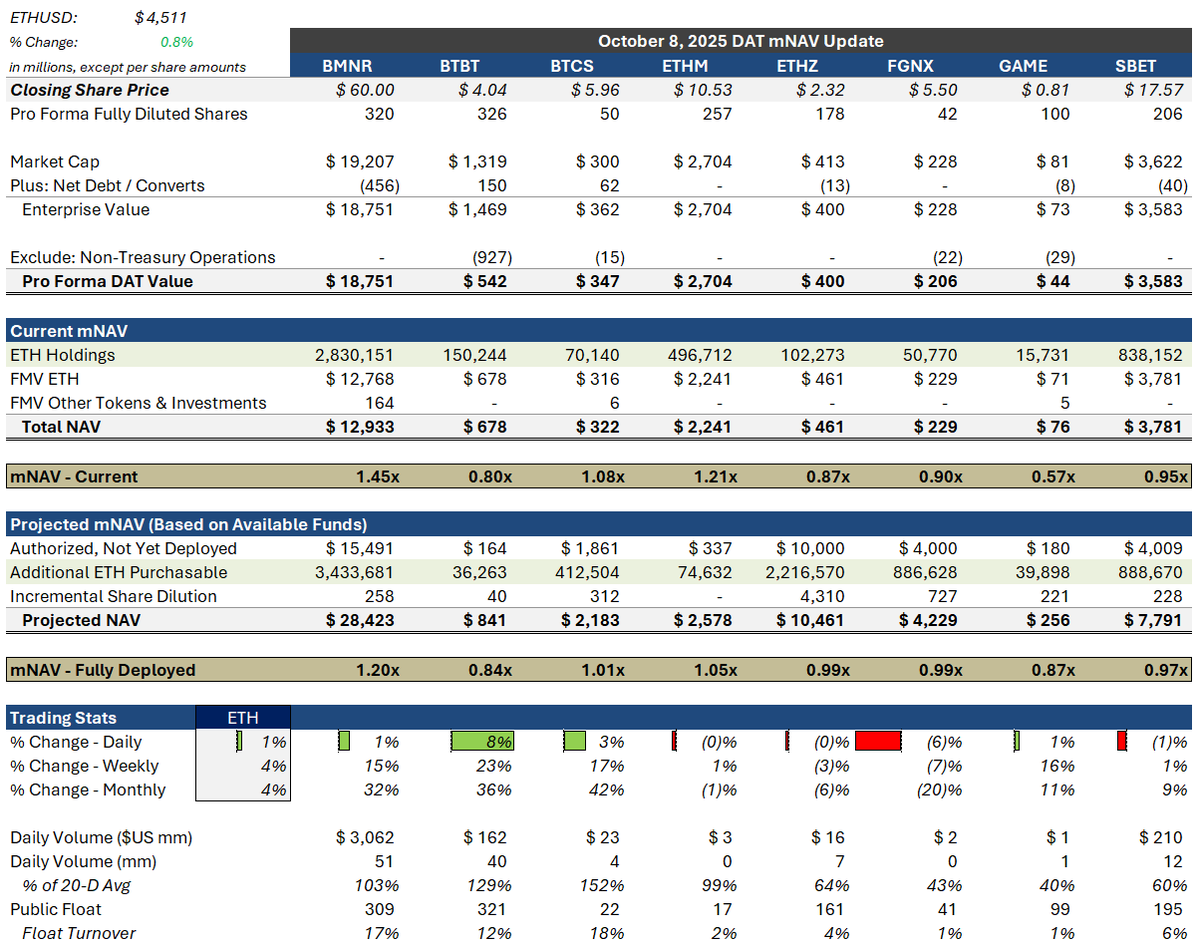Select the green 0.8% change value
Image resolution: width=1200 pixels, height=945 pixels.
(x=176, y=42)
